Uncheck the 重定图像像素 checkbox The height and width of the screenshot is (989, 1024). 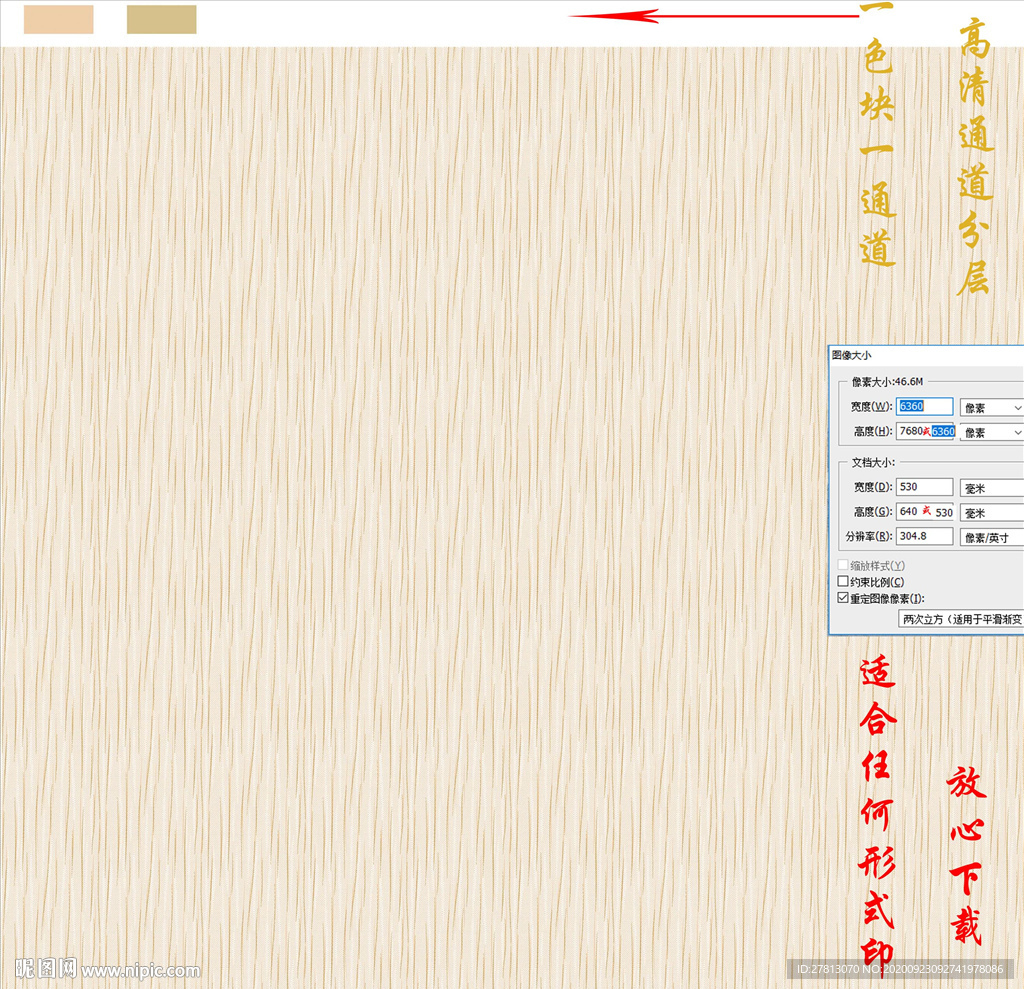click(x=843, y=598)
